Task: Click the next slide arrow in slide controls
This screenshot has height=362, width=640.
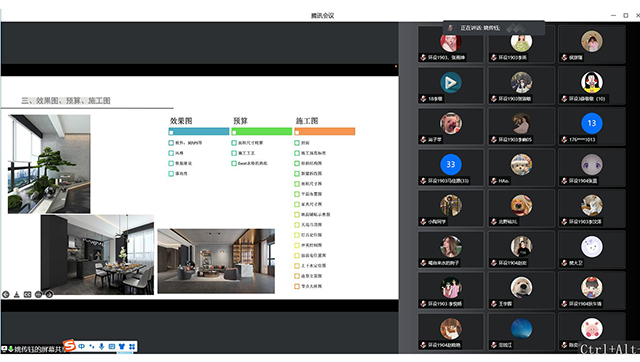Action: [x=49, y=294]
